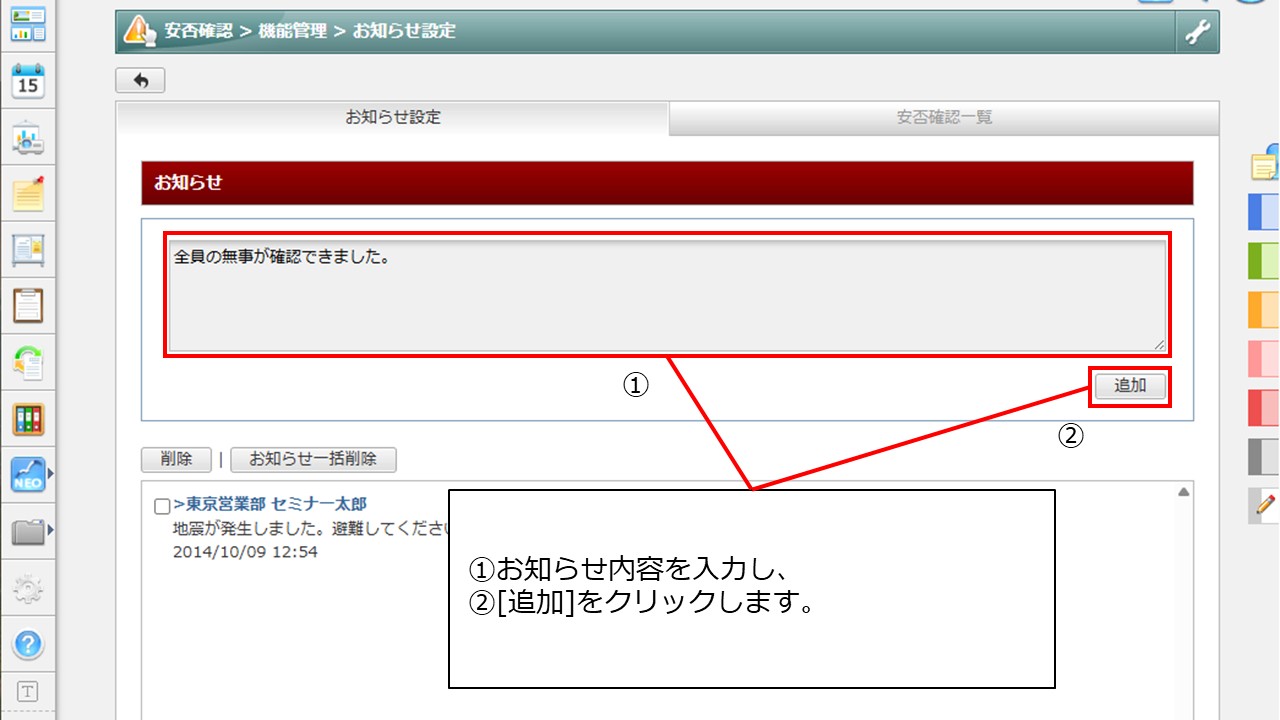Click 安否確認 in the breadcrumb

click(198, 31)
